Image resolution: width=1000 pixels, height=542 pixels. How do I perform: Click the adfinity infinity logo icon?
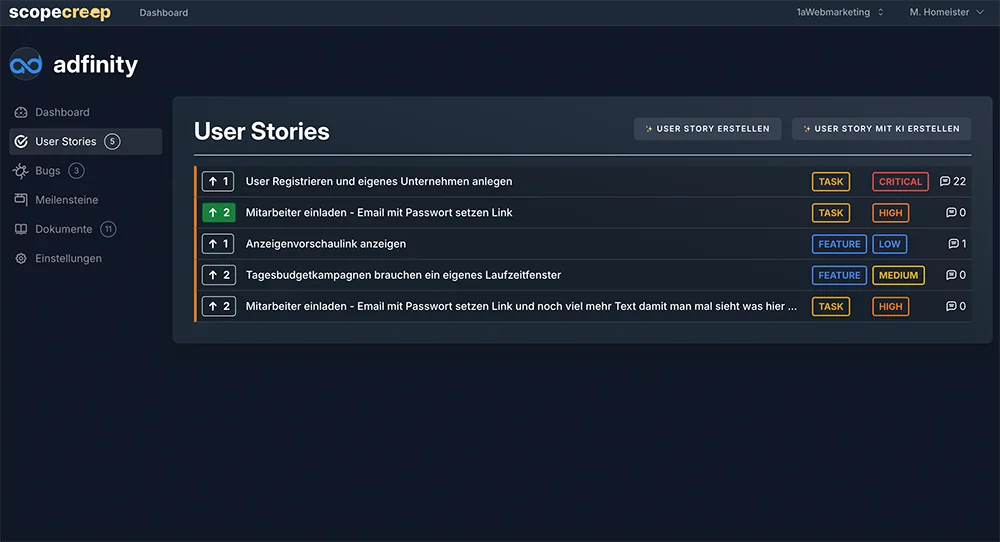tap(25, 65)
